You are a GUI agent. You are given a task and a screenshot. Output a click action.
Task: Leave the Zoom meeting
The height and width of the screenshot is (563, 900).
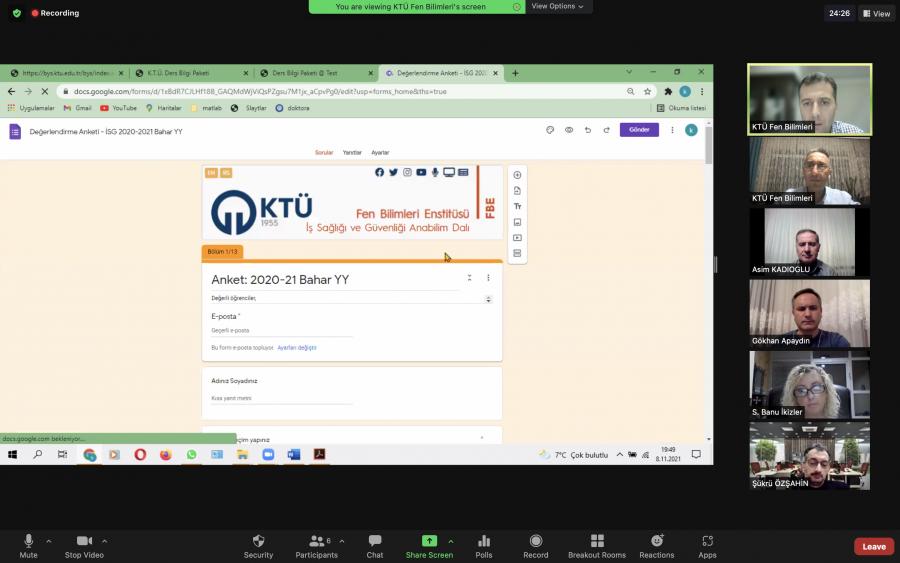point(874,546)
